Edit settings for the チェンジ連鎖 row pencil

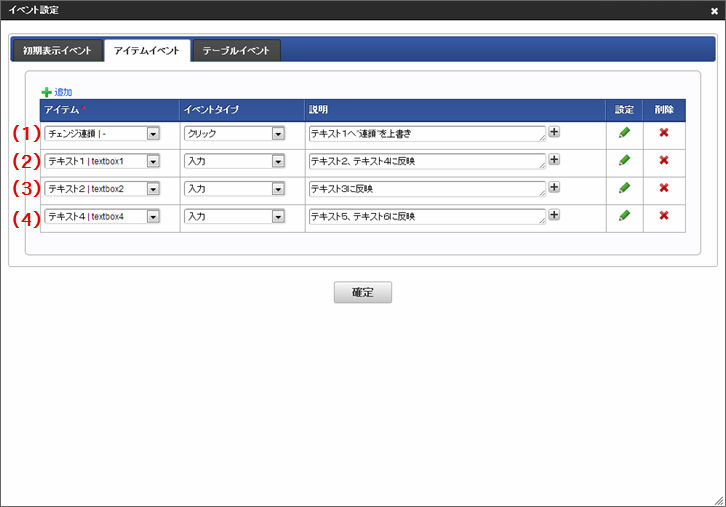tap(625, 132)
